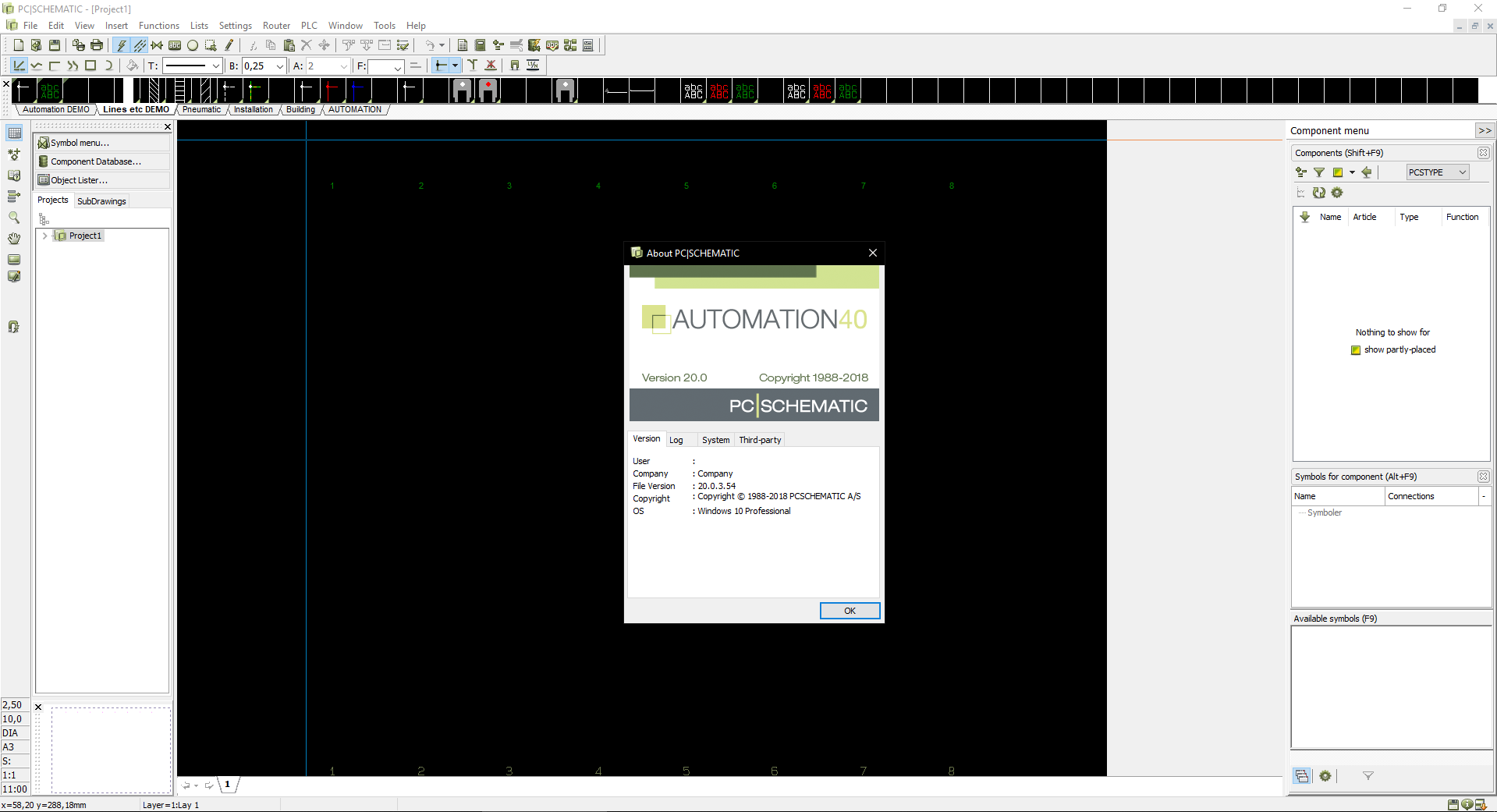Select the right-angled line type

click(x=55, y=66)
